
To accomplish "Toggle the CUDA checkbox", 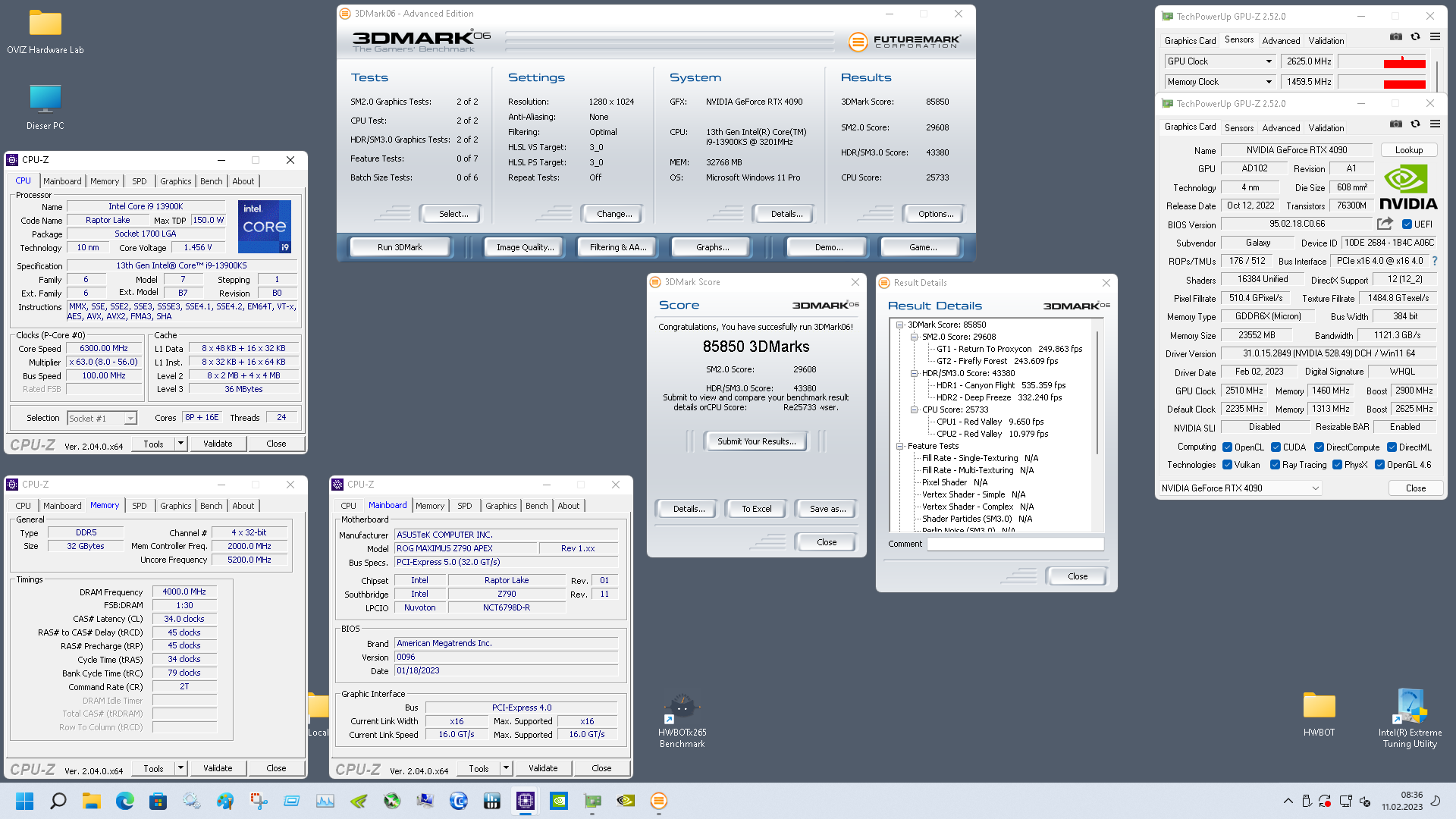I will tap(1276, 447).
